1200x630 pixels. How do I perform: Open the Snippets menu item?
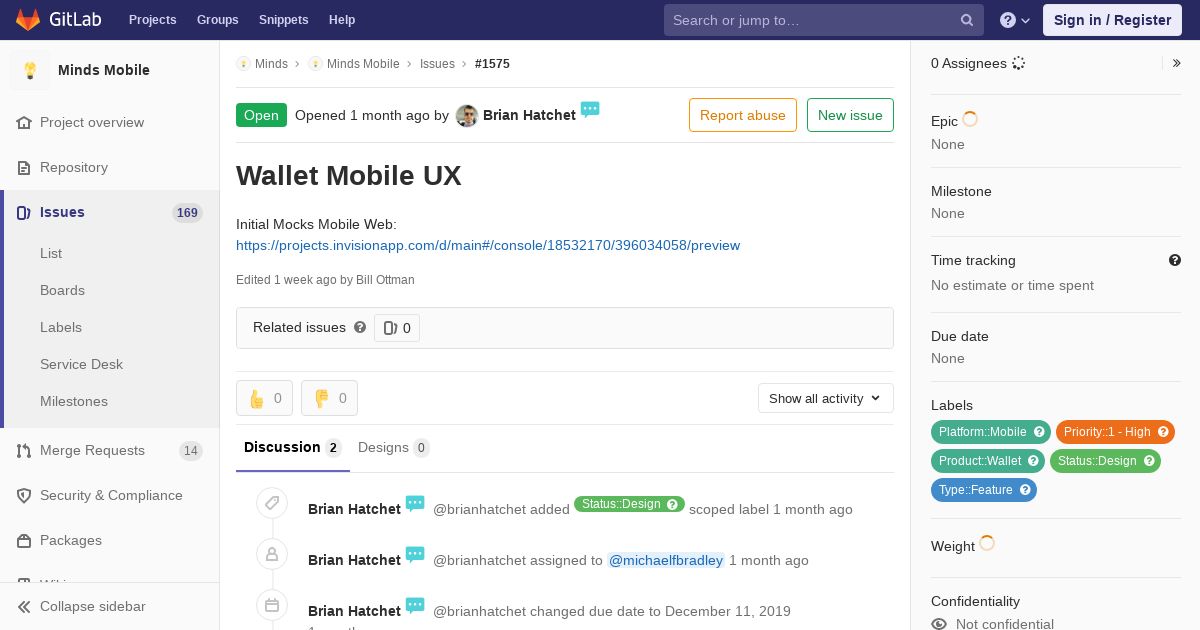(x=284, y=20)
